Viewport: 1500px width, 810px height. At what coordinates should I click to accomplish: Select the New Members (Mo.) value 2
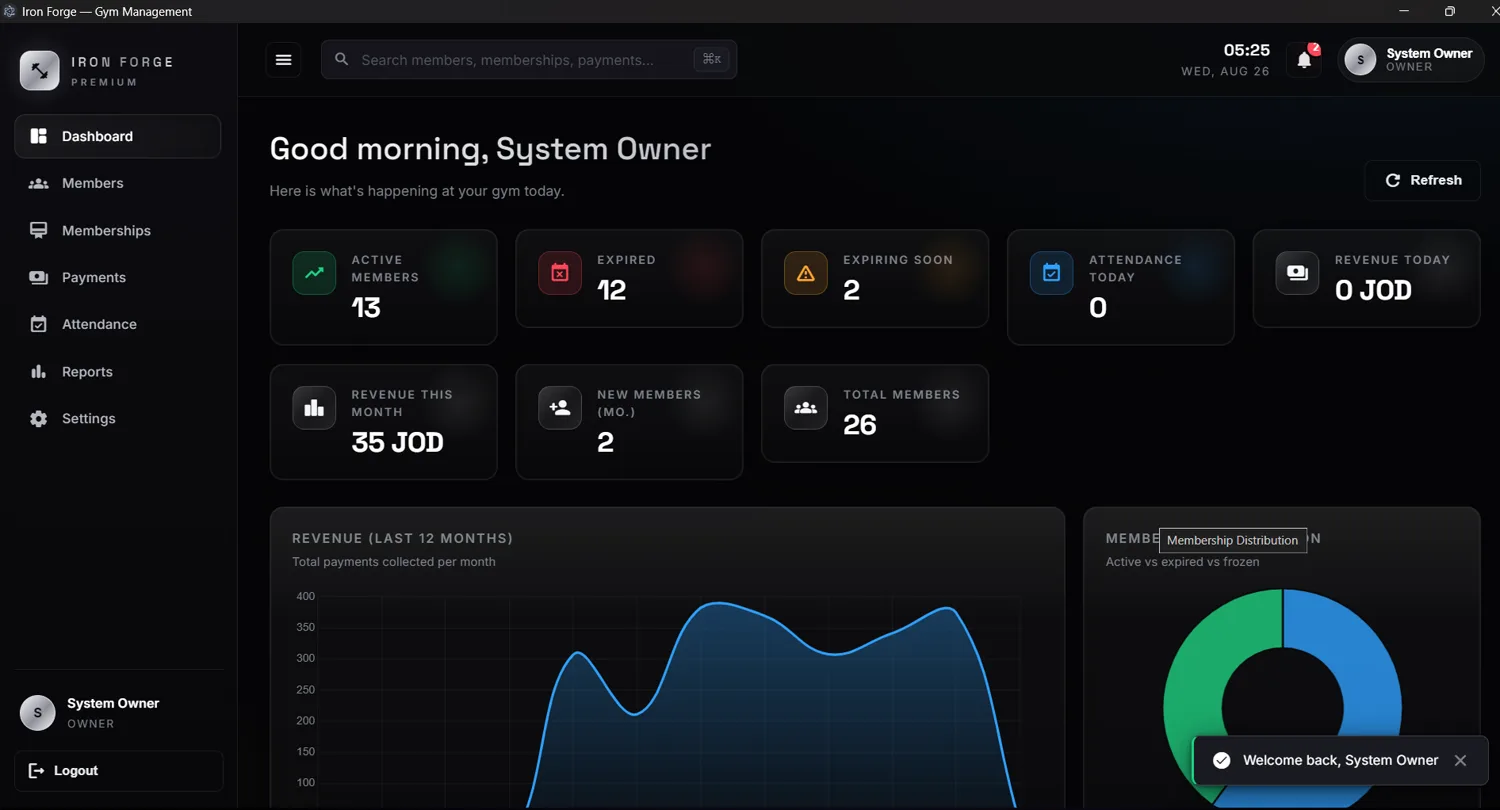605,443
